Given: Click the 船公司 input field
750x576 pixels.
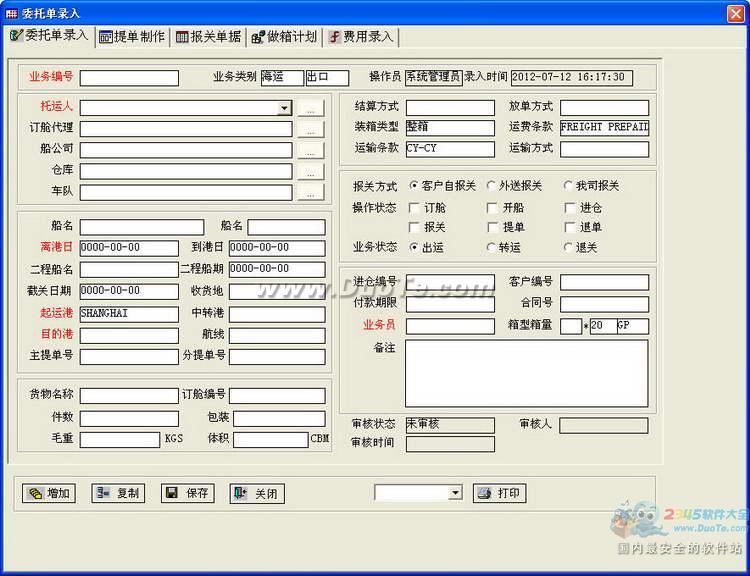Looking at the screenshot, I should coord(186,150).
